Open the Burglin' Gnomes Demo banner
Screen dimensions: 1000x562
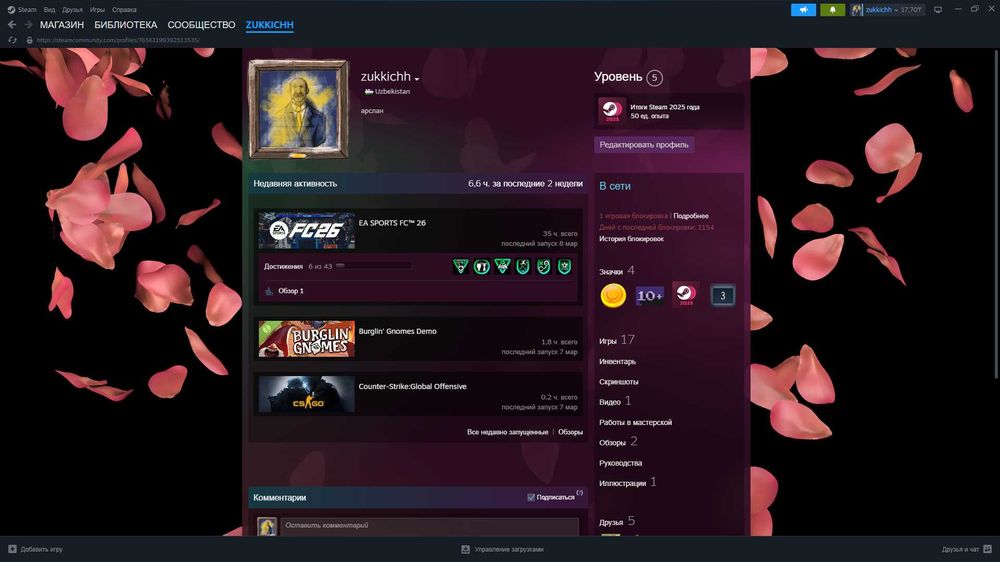tap(307, 339)
